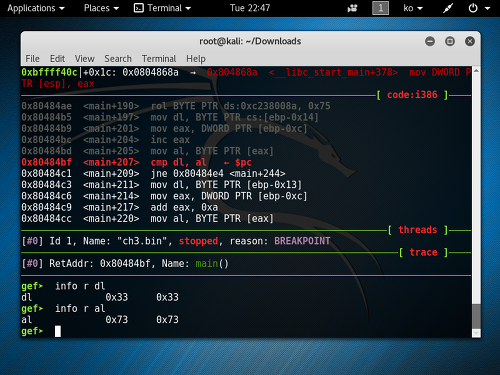This screenshot has height=375, width=500.
Task: Click the first 0x73 value for al
Action: (x=117, y=320)
